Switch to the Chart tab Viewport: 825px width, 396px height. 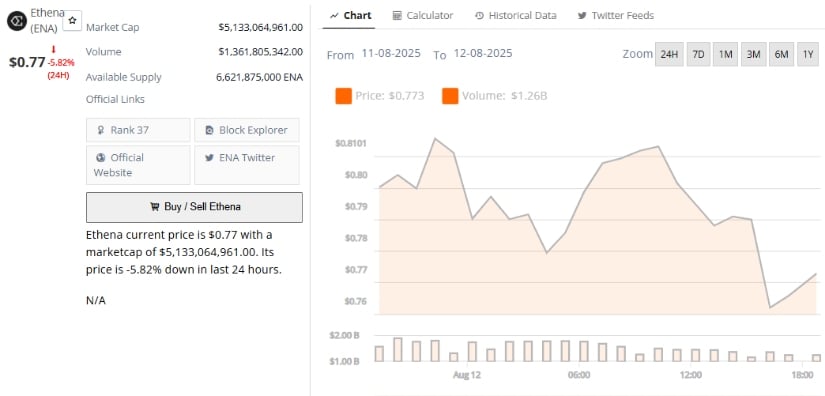click(x=349, y=16)
